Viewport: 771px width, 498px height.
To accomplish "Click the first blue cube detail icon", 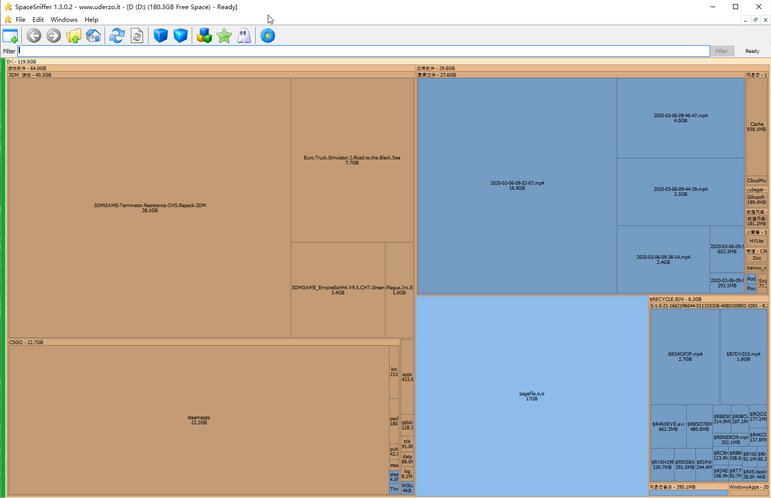I will coord(161,36).
